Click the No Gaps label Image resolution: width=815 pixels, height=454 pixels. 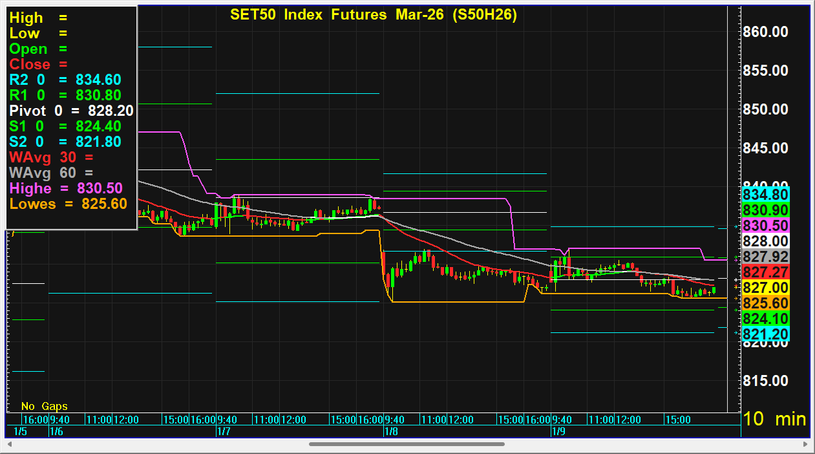(42, 407)
